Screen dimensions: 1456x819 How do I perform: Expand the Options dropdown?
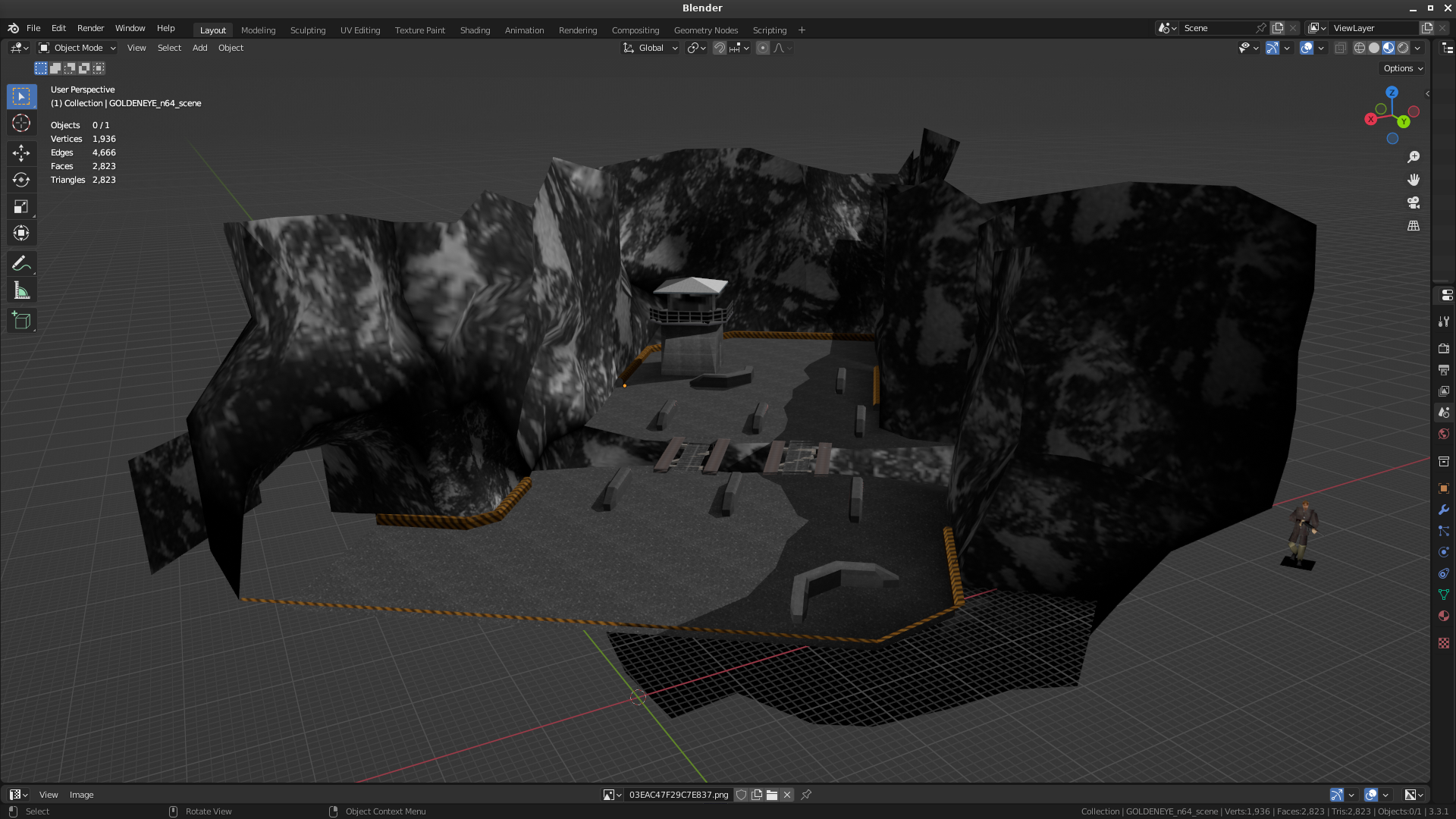pos(1402,68)
